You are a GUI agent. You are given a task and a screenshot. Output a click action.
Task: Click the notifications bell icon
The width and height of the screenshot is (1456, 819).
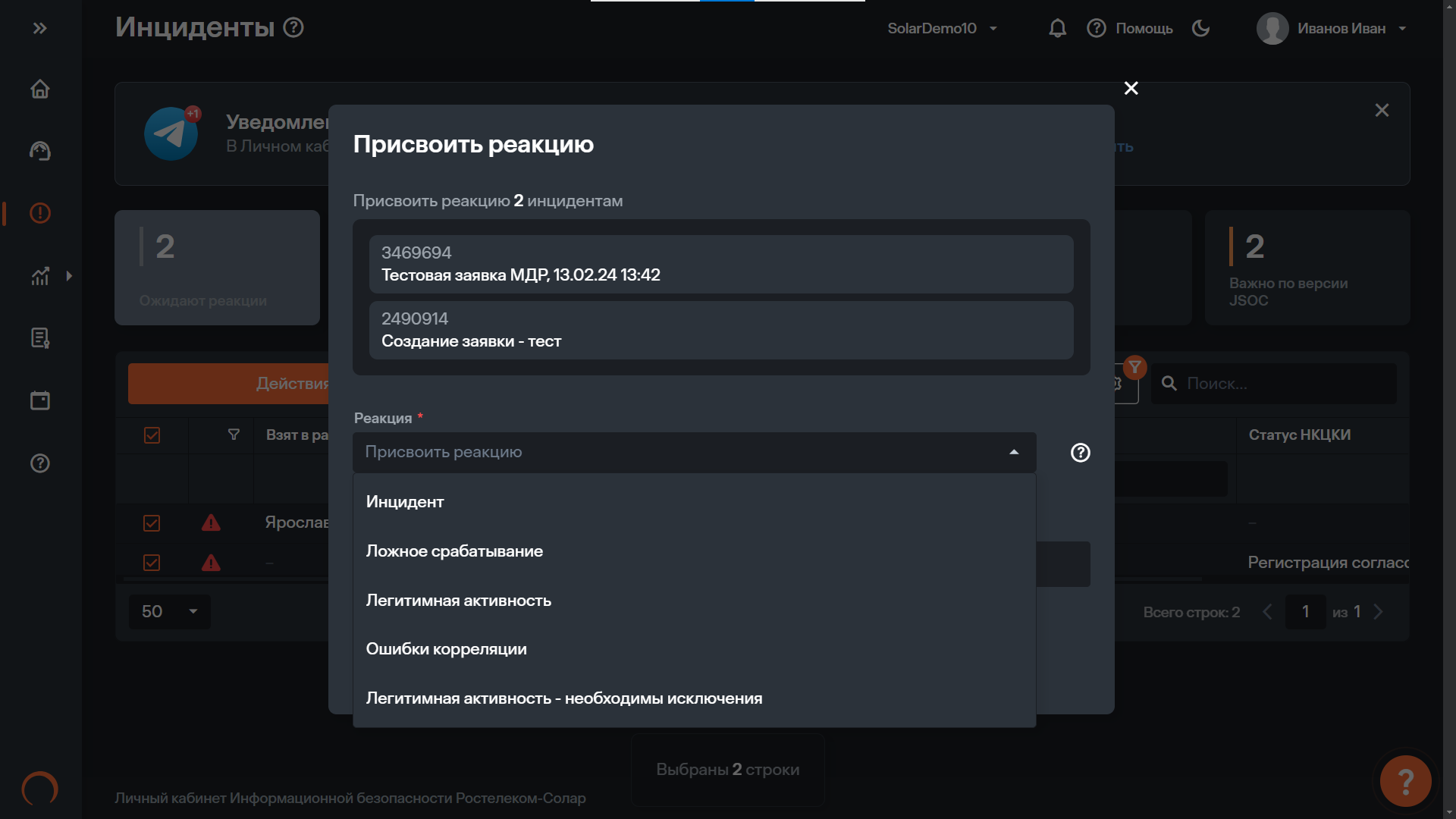point(1057,29)
